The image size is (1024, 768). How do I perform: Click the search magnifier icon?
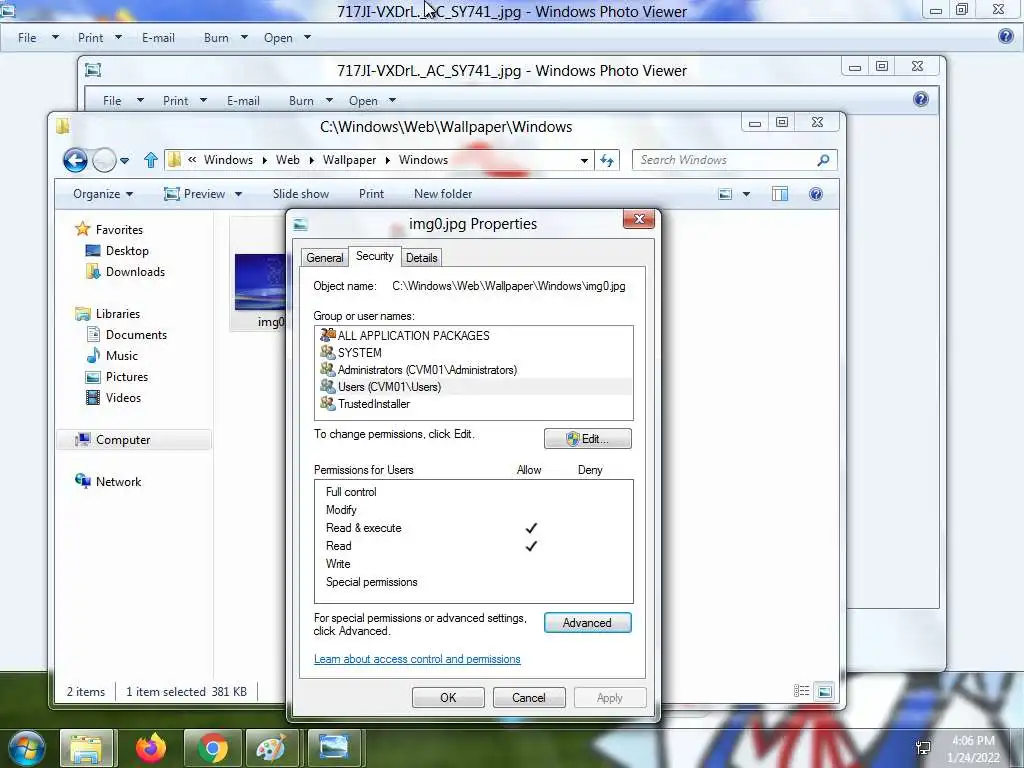pyautogui.click(x=824, y=160)
